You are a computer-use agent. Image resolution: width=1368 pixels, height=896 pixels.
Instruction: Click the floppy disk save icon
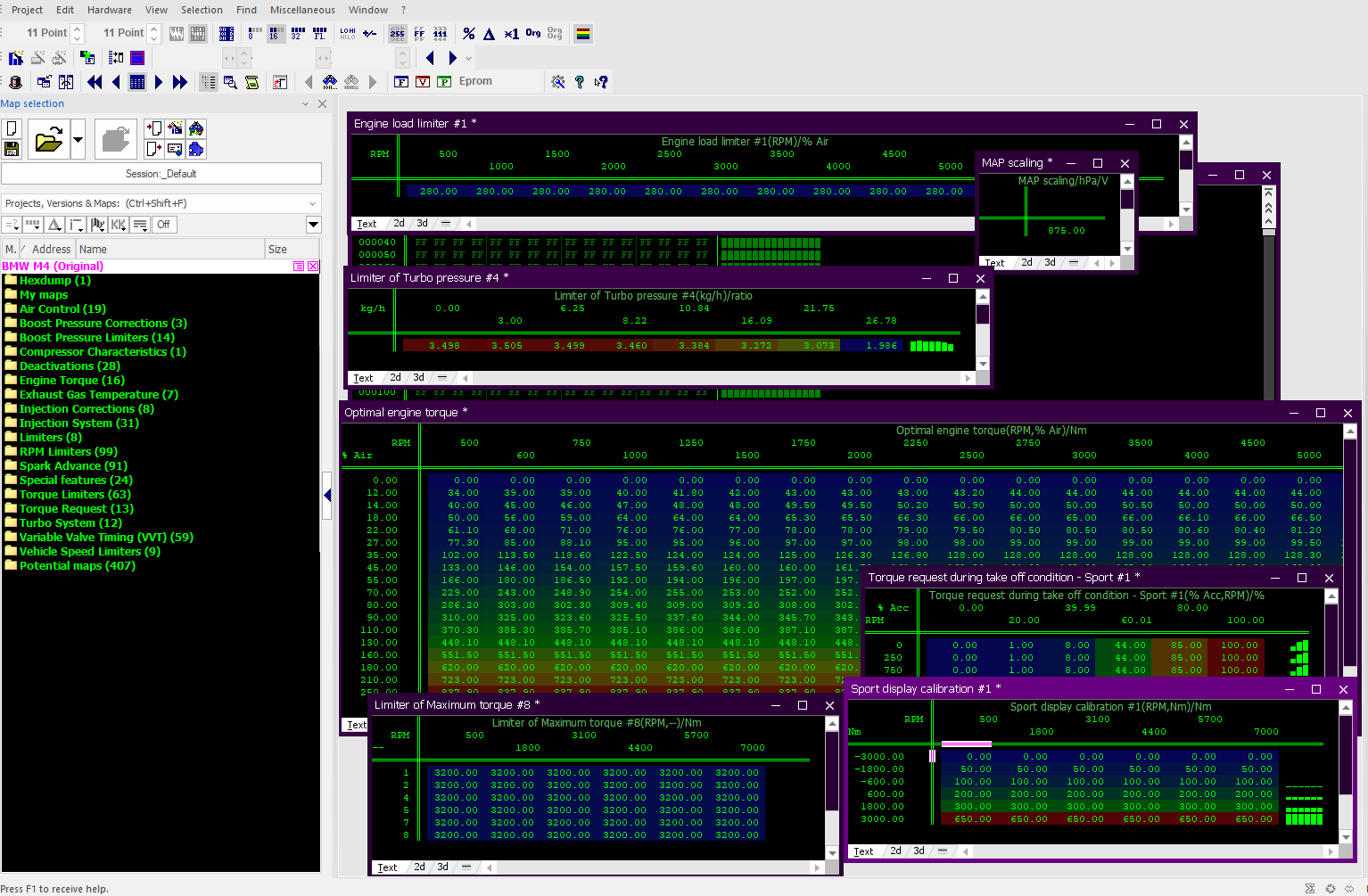click(12, 149)
